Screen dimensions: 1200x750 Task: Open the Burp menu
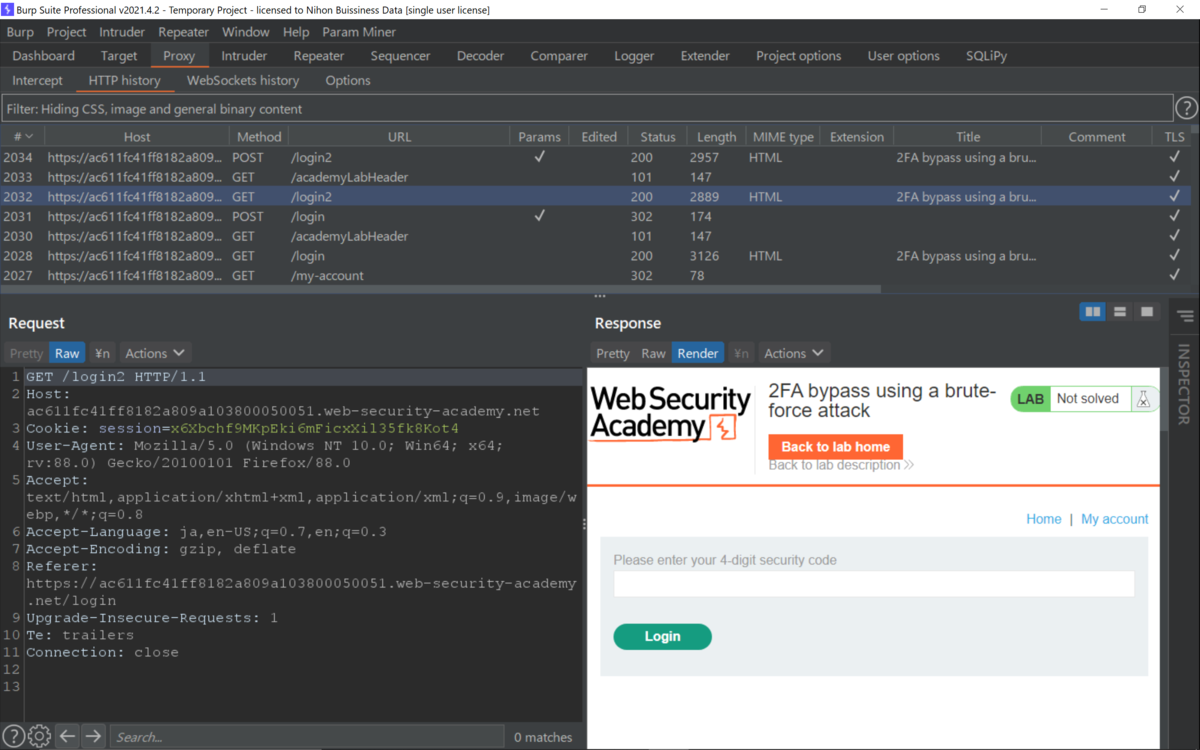(x=20, y=32)
